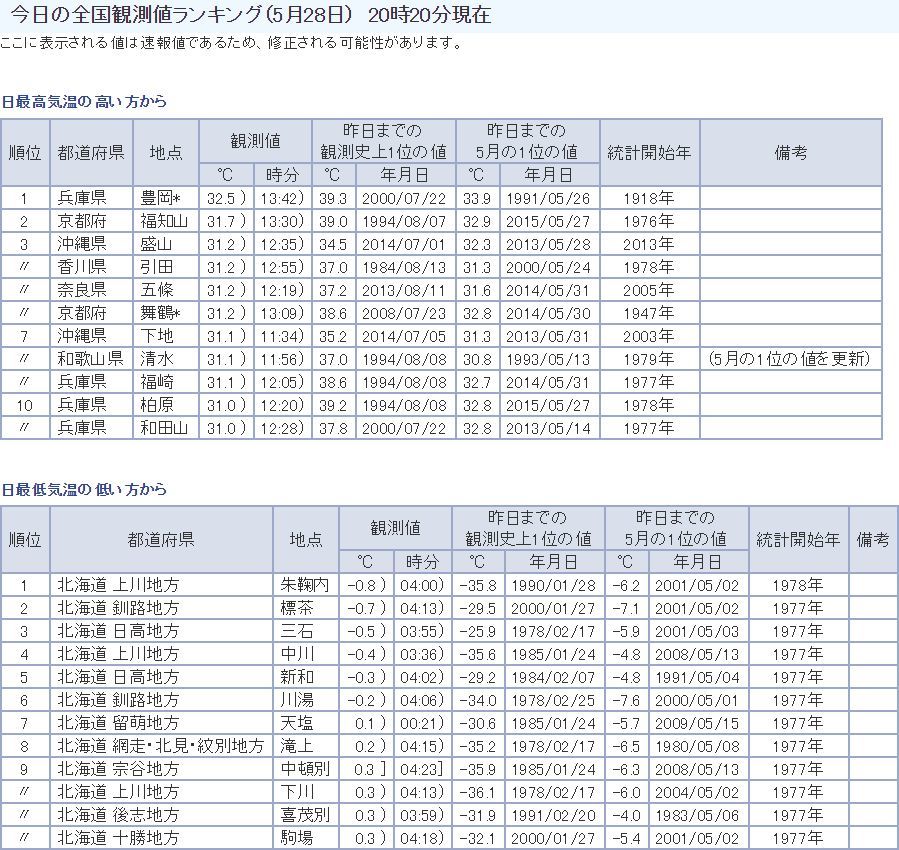899x850 pixels.
Task: Select the 32.5 observed temperature value
Action: pyautogui.click(x=225, y=198)
